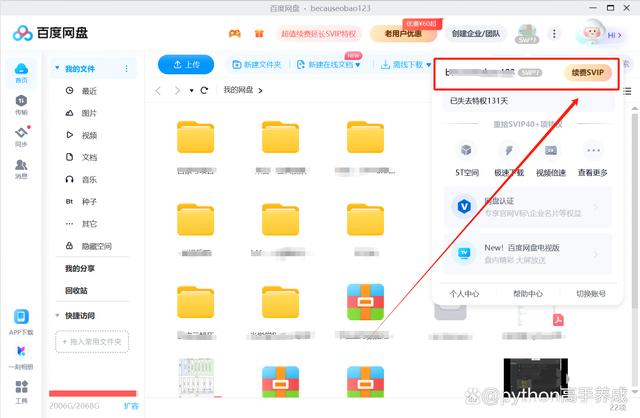Click the red storage usage bar
Screen dimensions: 640x418
(x=93, y=394)
